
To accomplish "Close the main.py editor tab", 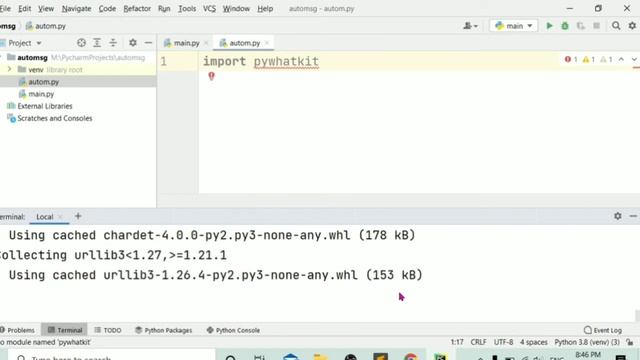I will click(206, 43).
